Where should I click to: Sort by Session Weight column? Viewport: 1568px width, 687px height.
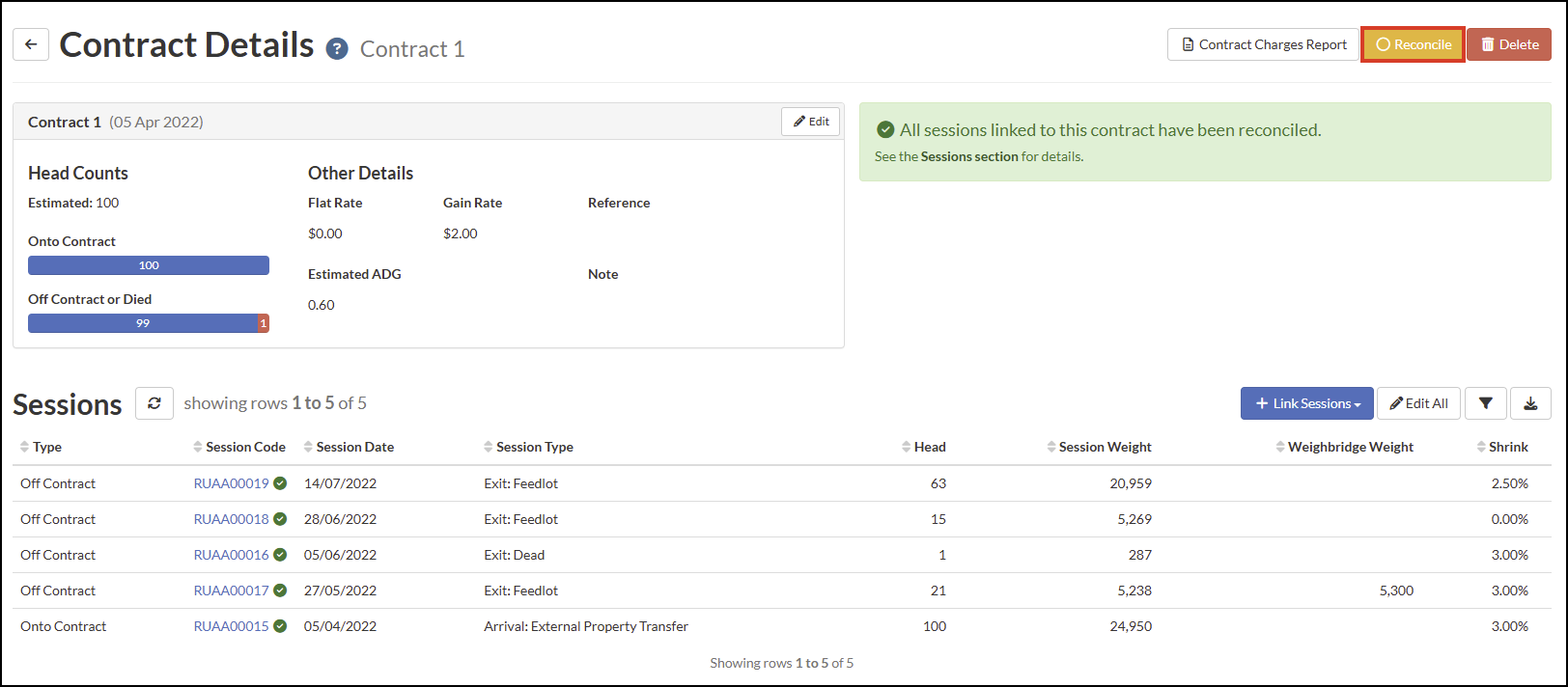pos(1099,447)
